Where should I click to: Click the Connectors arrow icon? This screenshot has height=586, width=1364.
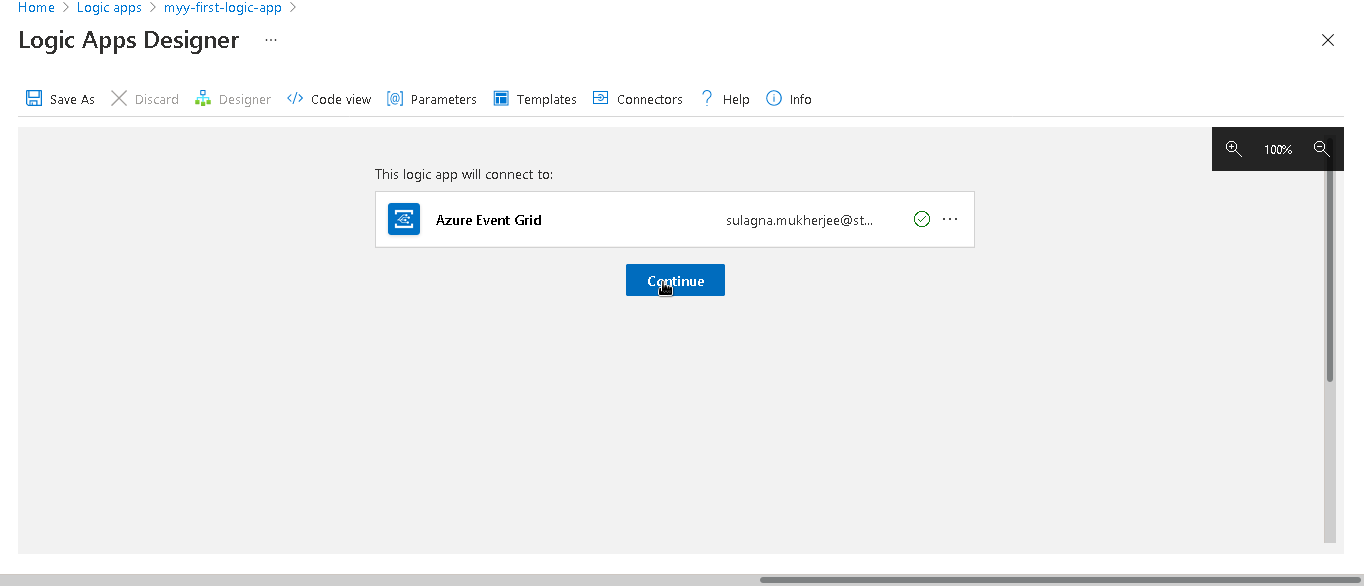point(601,98)
